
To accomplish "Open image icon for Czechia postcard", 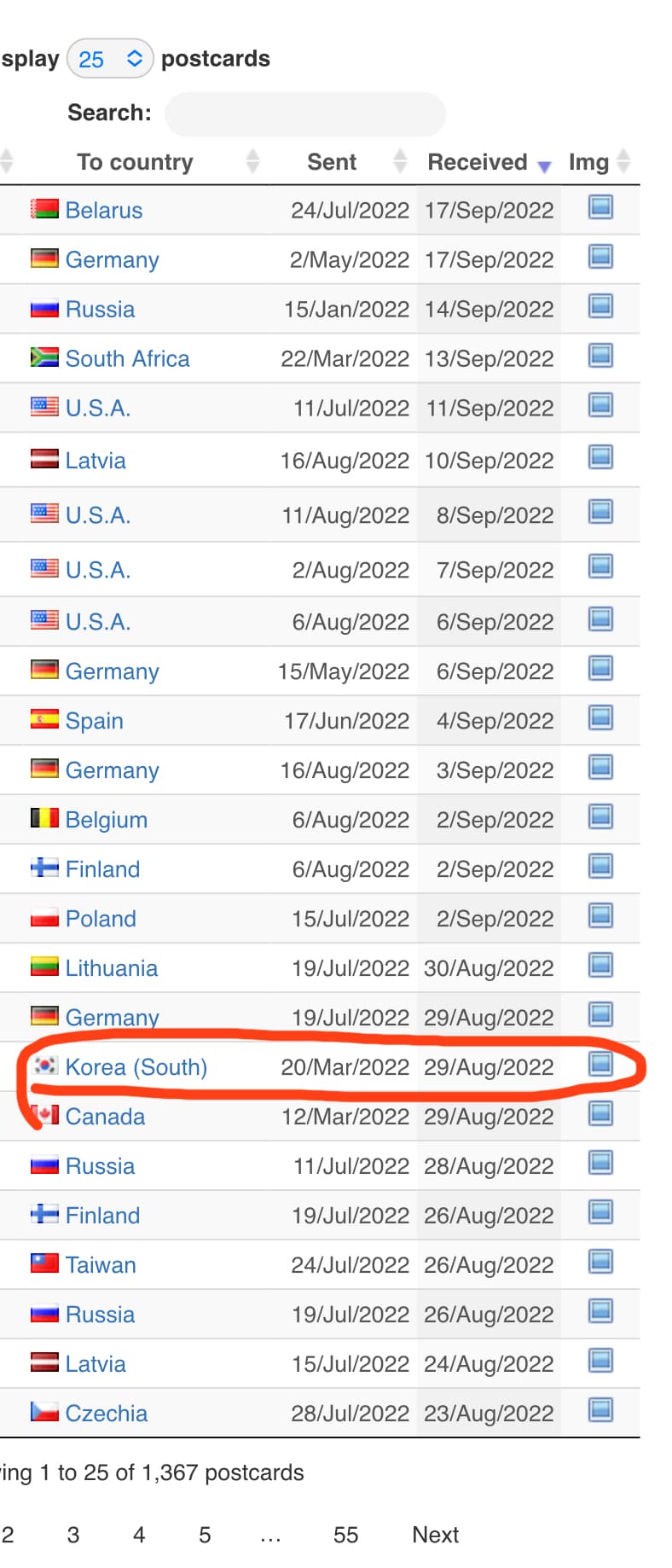I will pos(600,1410).
